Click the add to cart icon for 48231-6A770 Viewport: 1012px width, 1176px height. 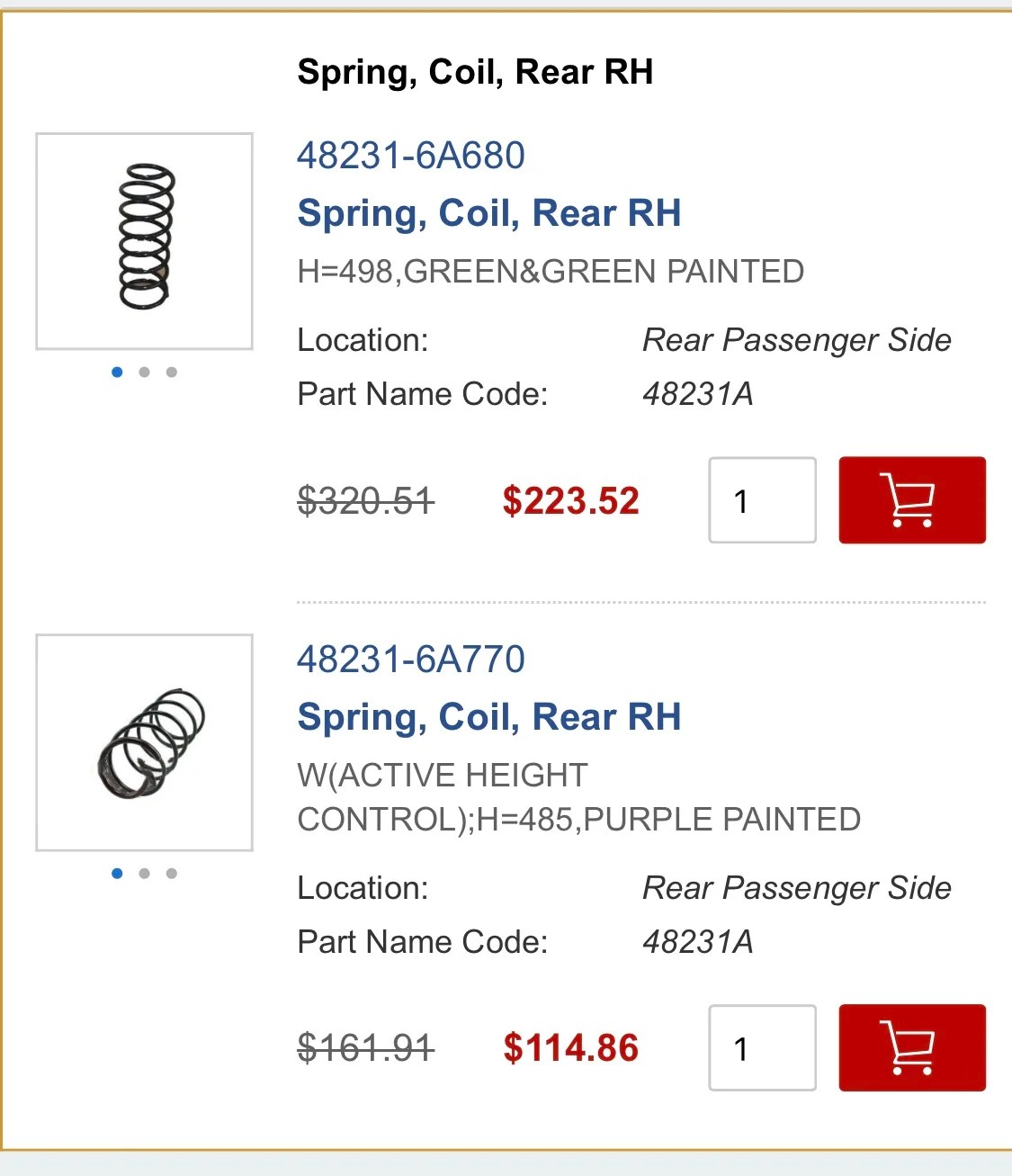point(911,1048)
